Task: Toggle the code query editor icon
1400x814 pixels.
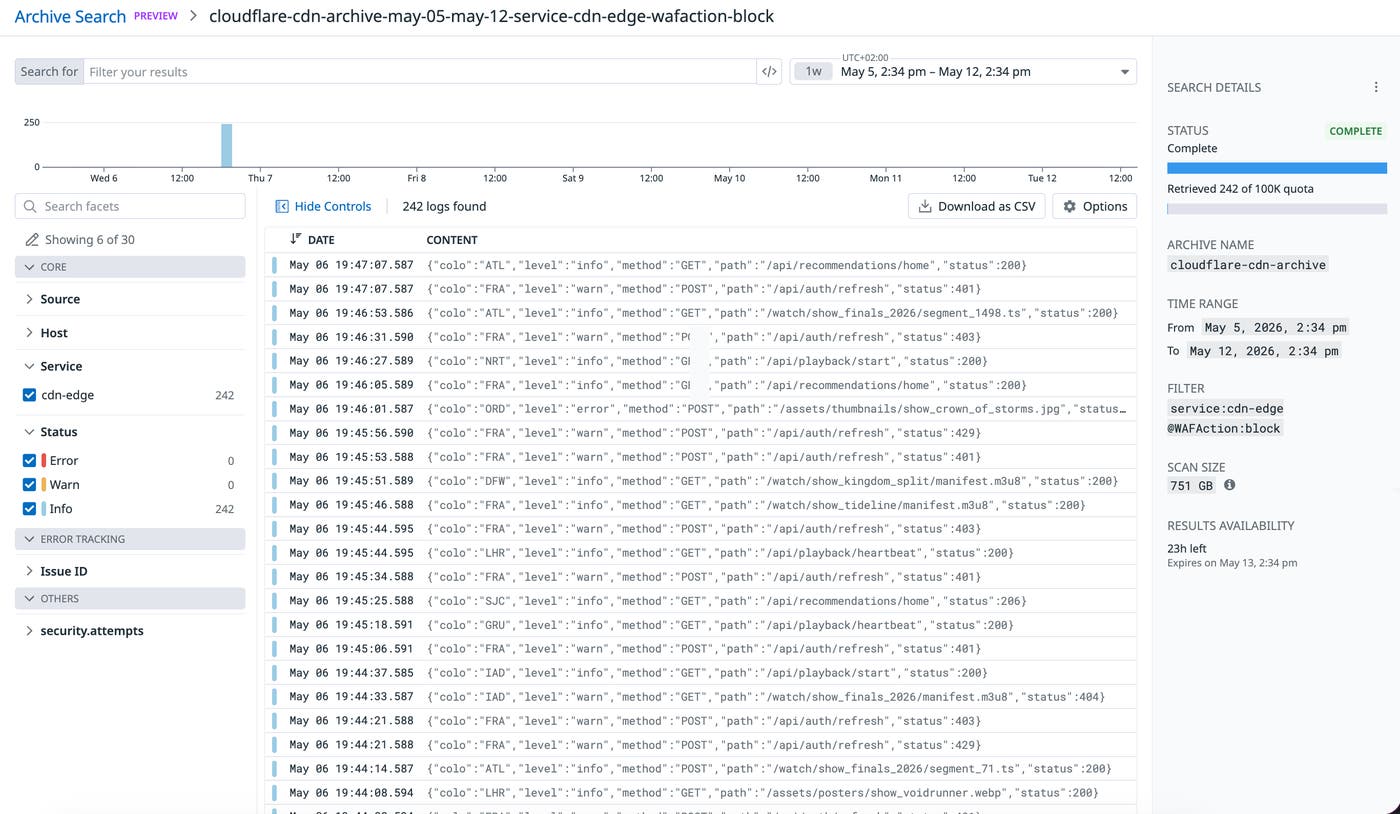Action: (x=769, y=71)
